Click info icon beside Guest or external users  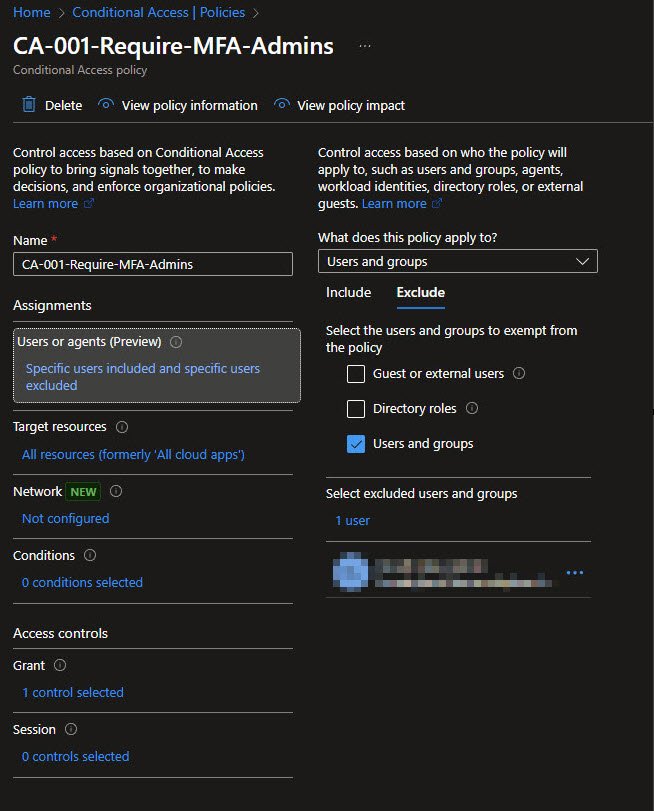[x=519, y=374]
